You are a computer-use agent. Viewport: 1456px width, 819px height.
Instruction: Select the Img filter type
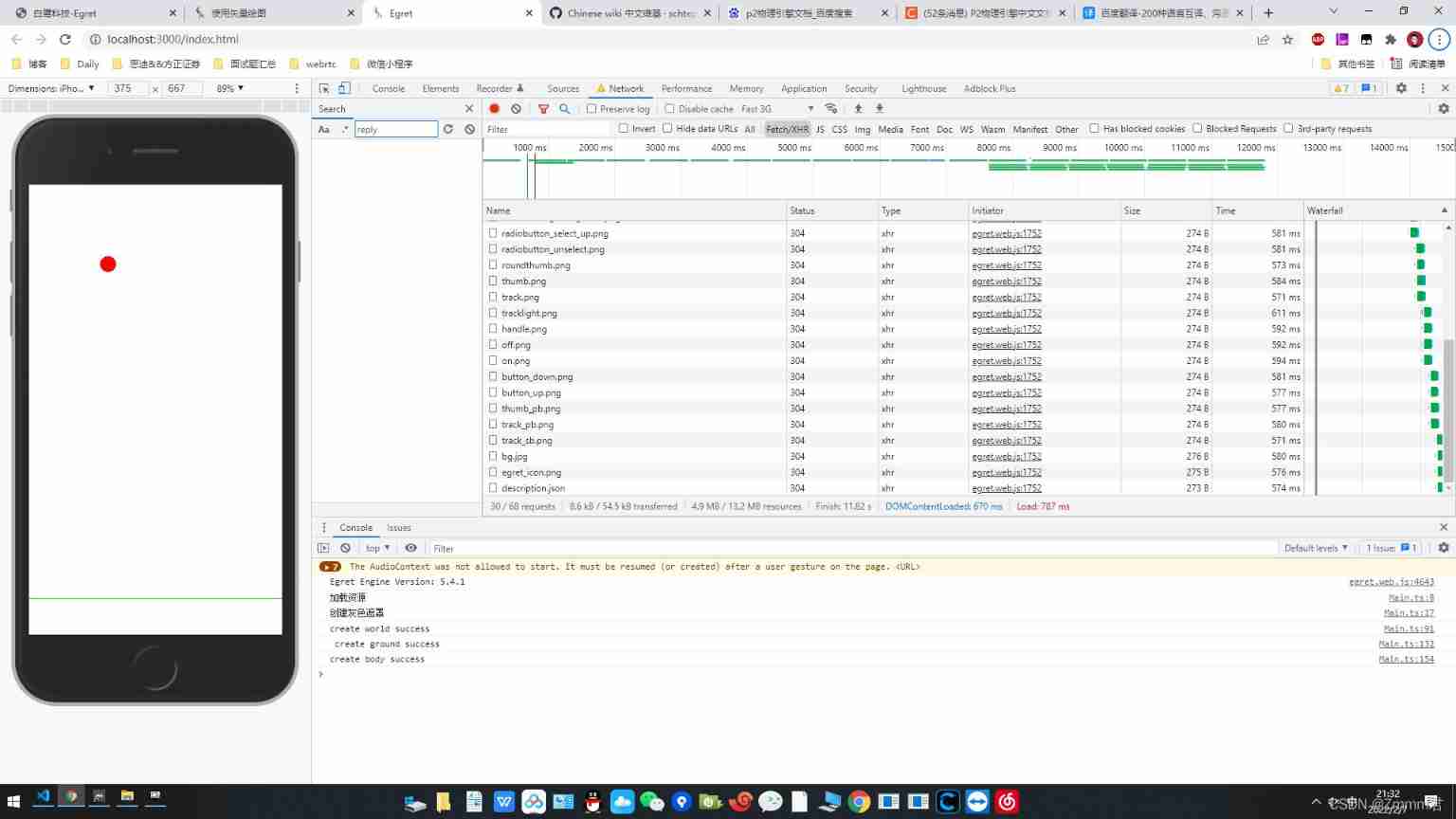point(863,129)
